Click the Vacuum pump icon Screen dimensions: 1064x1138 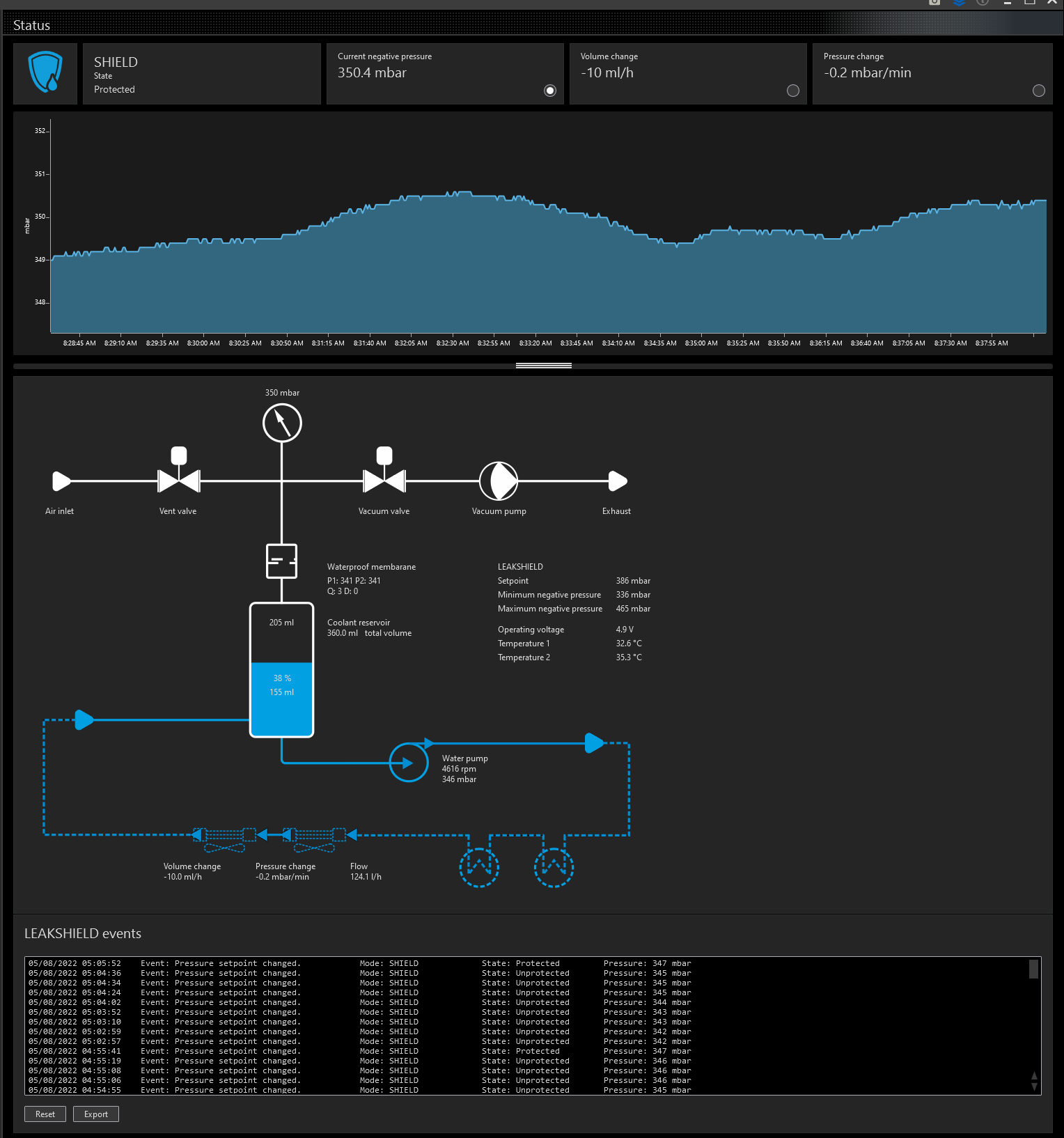[499, 481]
